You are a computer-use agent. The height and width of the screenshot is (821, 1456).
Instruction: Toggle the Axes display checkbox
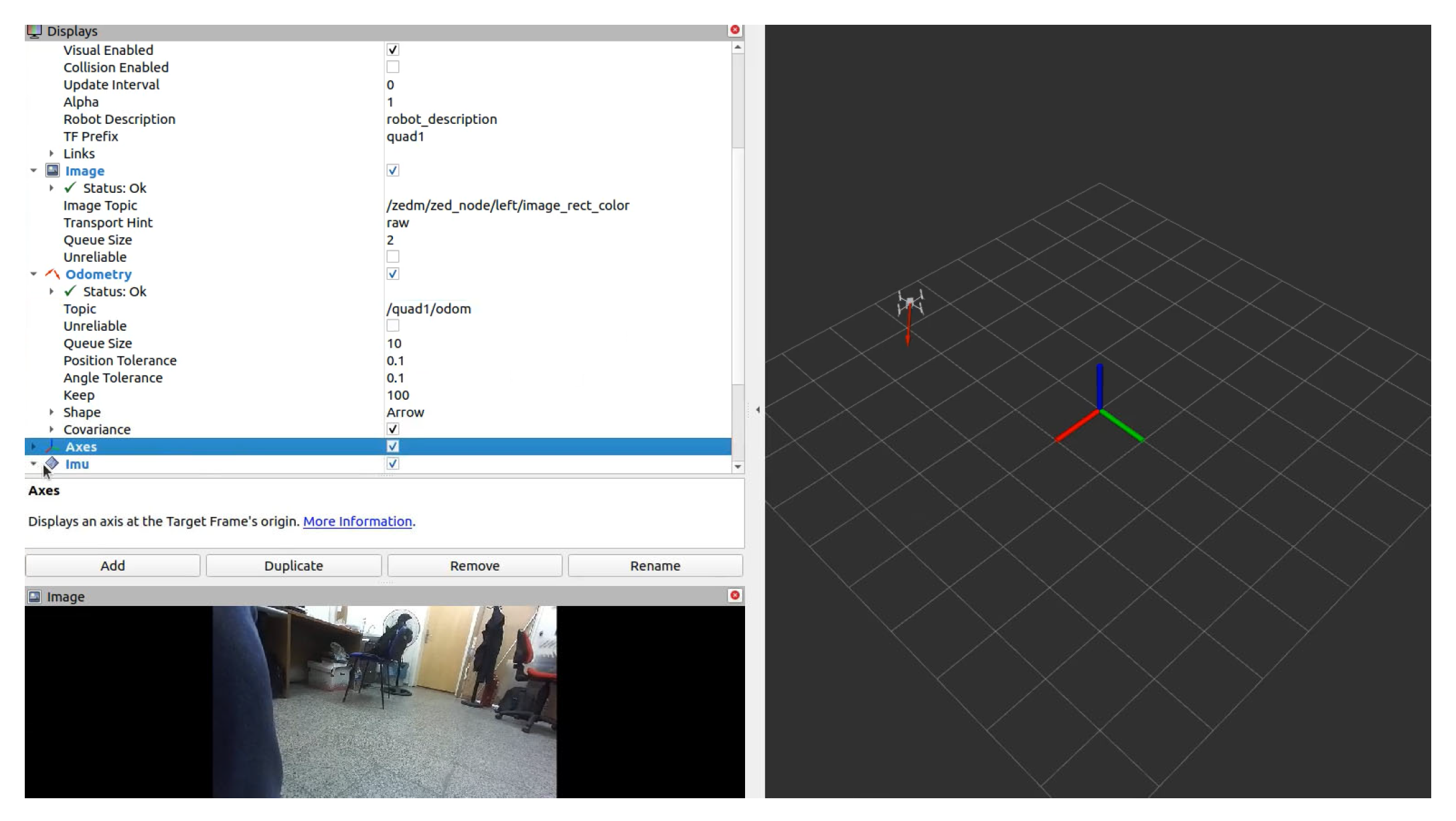pos(393,446)
